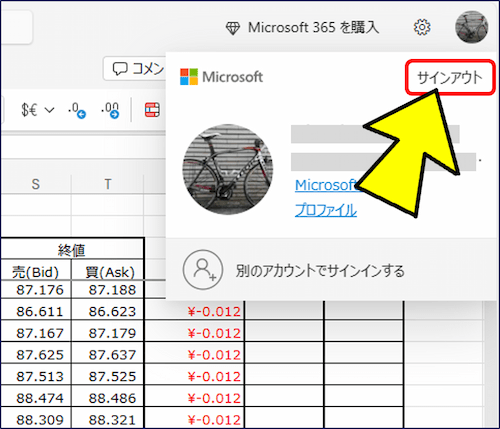Select the ¥-0.012 cell in the 88.474 row
This screenshot has height=429, width=500.
pos(194,396)
